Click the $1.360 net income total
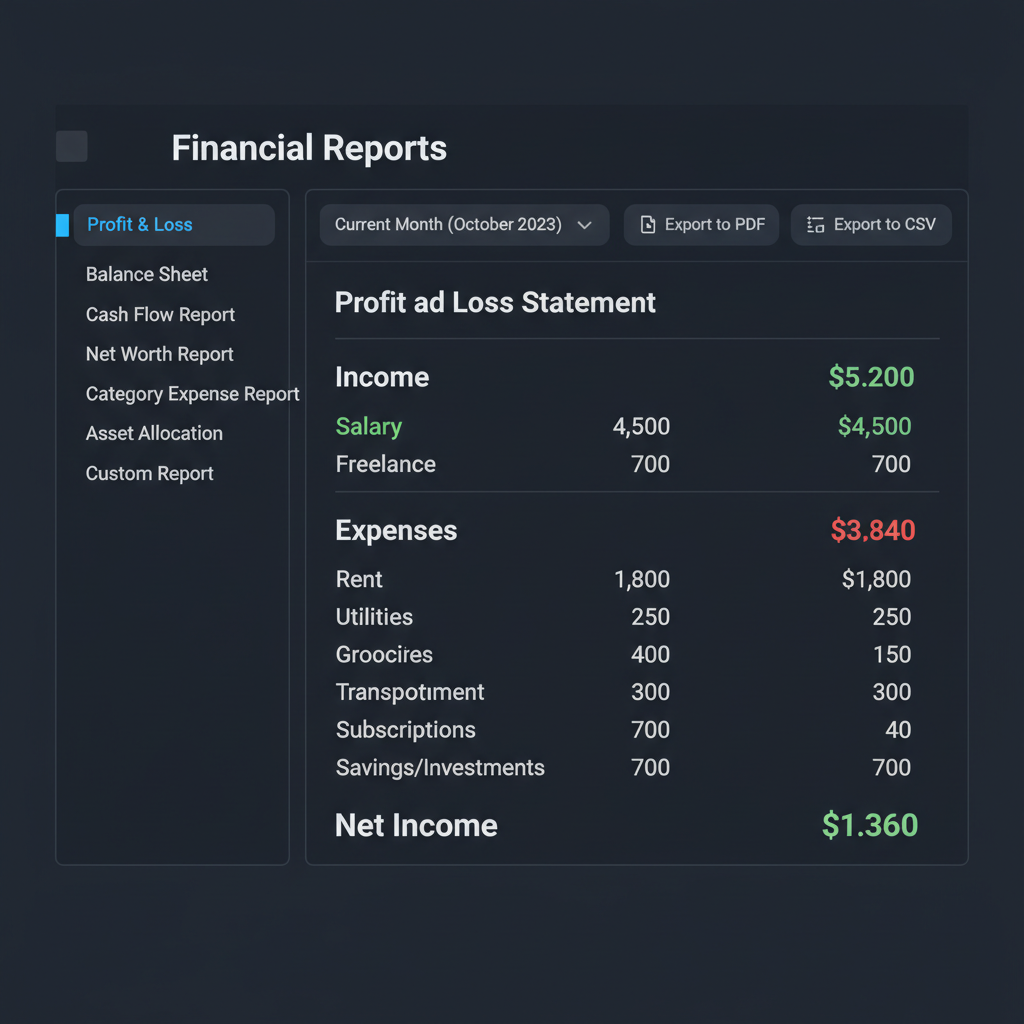This screenshot has width=1024, height=1024. [870, 825]
